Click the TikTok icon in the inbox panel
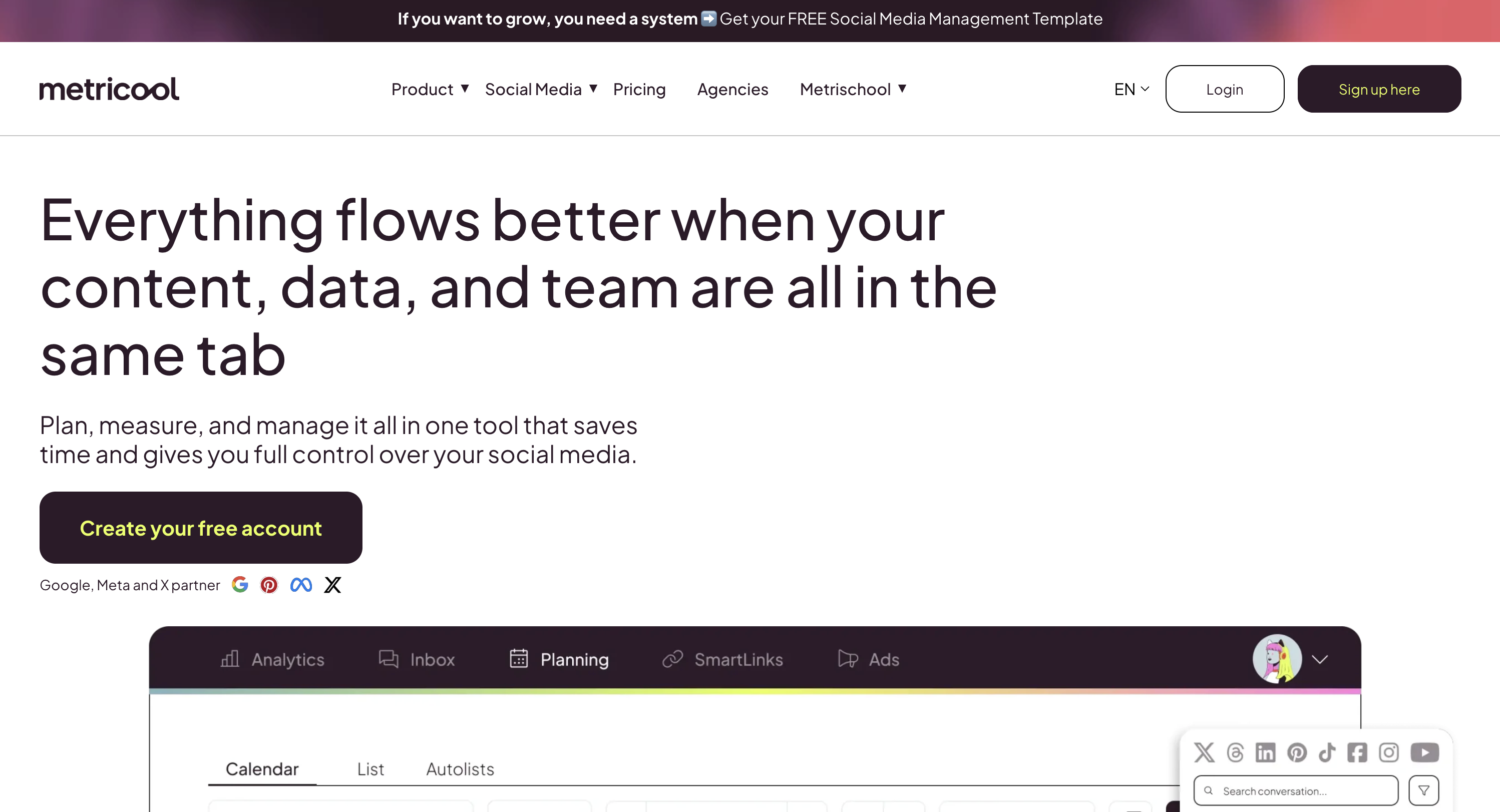 tap(1327, 752)
